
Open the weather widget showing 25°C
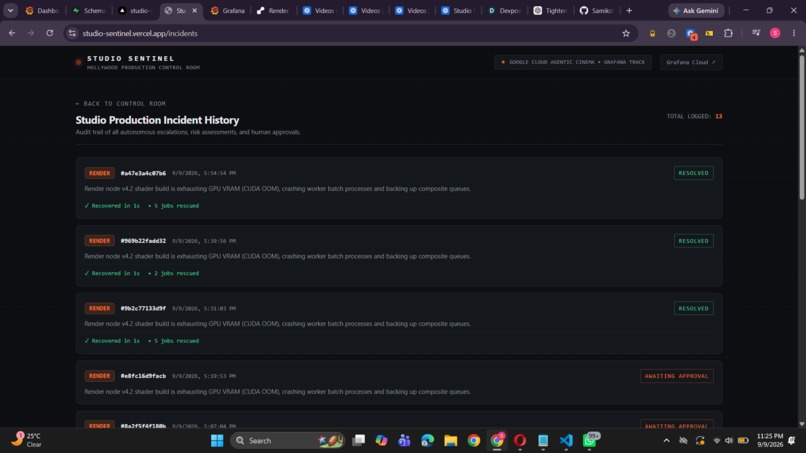coord(27,440)
